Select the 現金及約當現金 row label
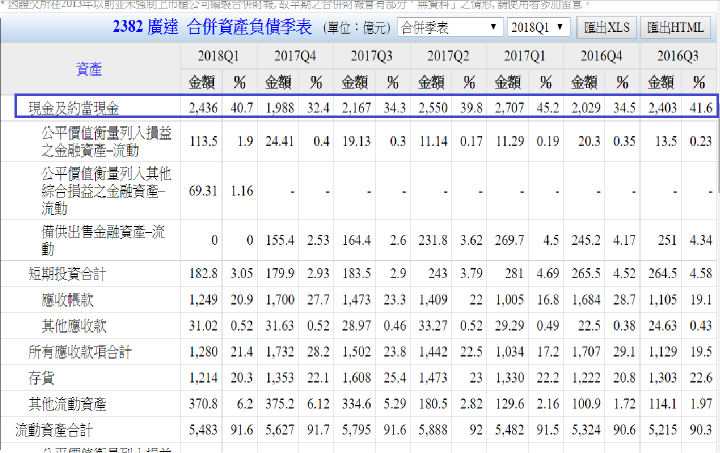 click(x=74, y=108)
